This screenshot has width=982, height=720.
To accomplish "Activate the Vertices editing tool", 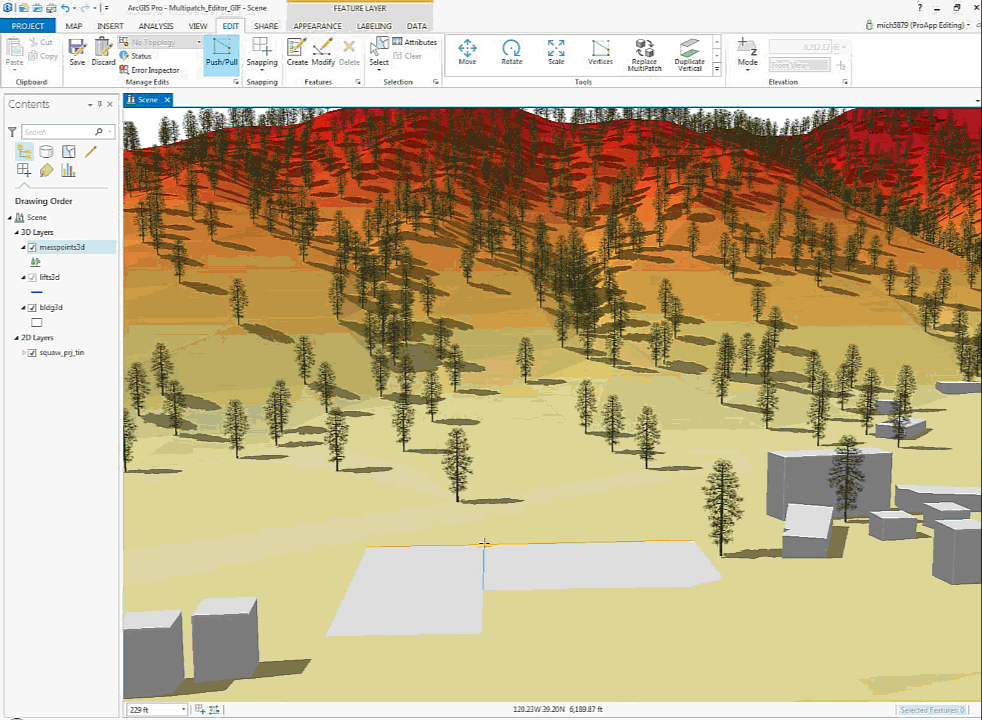I will click(x=600, y=52).
